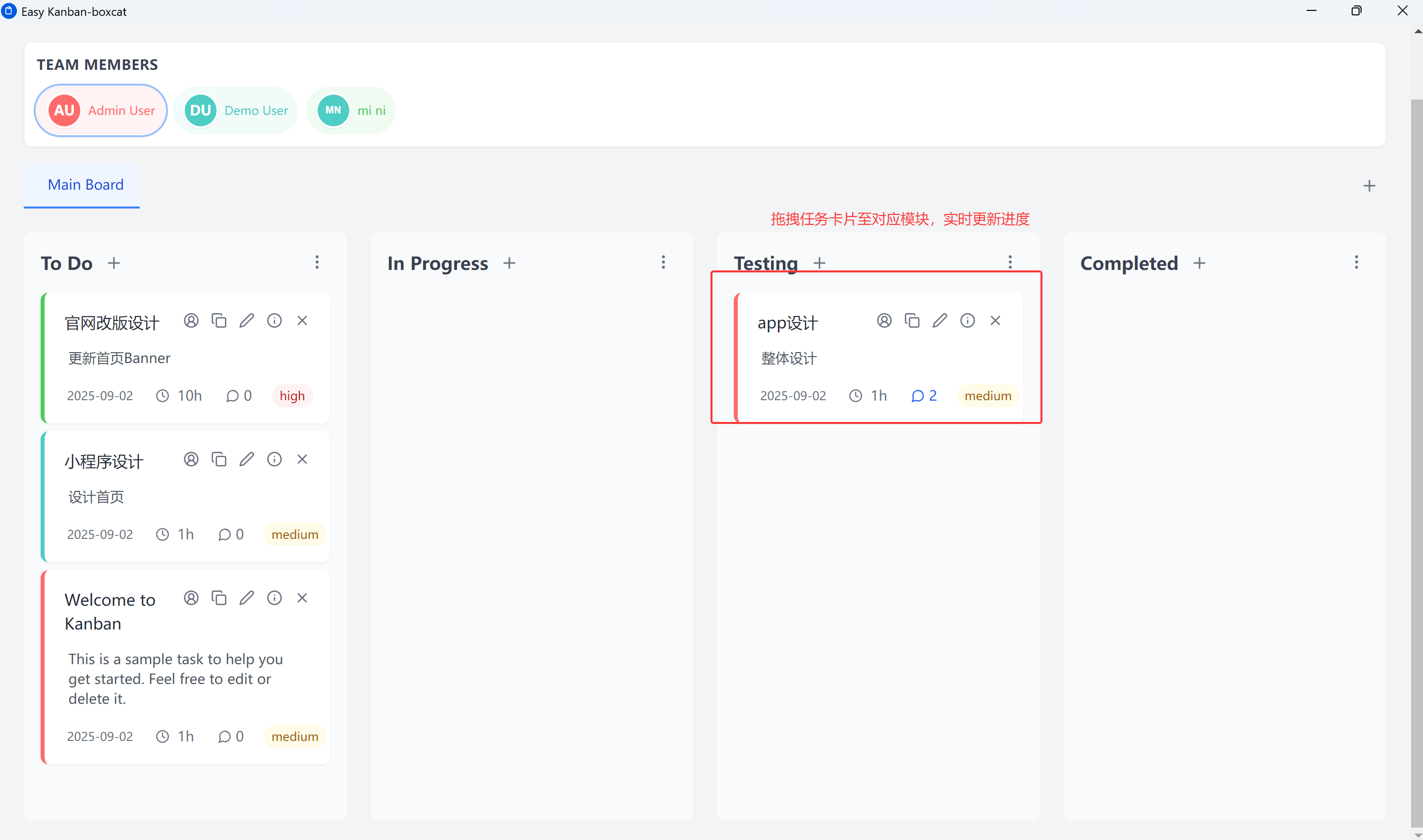This screenshot has height=840, width=1423.
Task: Duplicate the app设计 task card
Action: (912, 320)
